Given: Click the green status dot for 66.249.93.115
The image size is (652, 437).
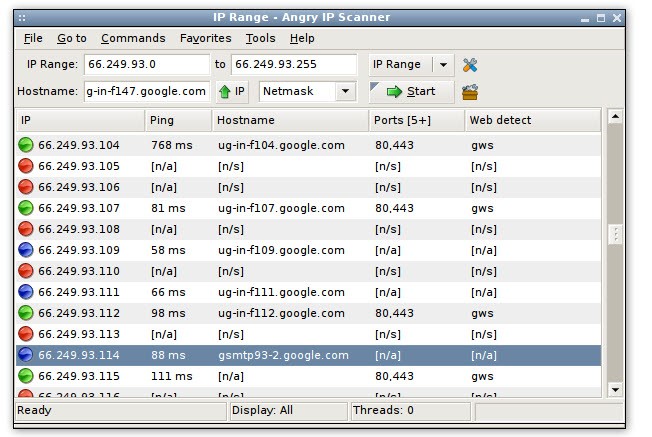Looking at the screenshot, I should [26, 376].
